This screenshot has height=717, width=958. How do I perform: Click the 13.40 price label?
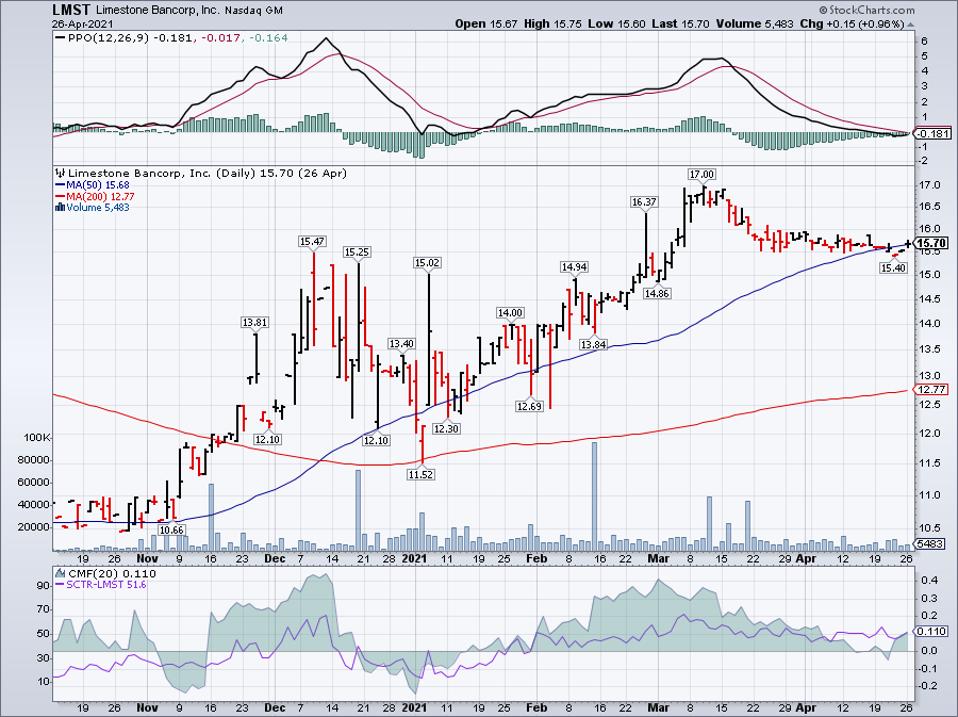(401, 344)
